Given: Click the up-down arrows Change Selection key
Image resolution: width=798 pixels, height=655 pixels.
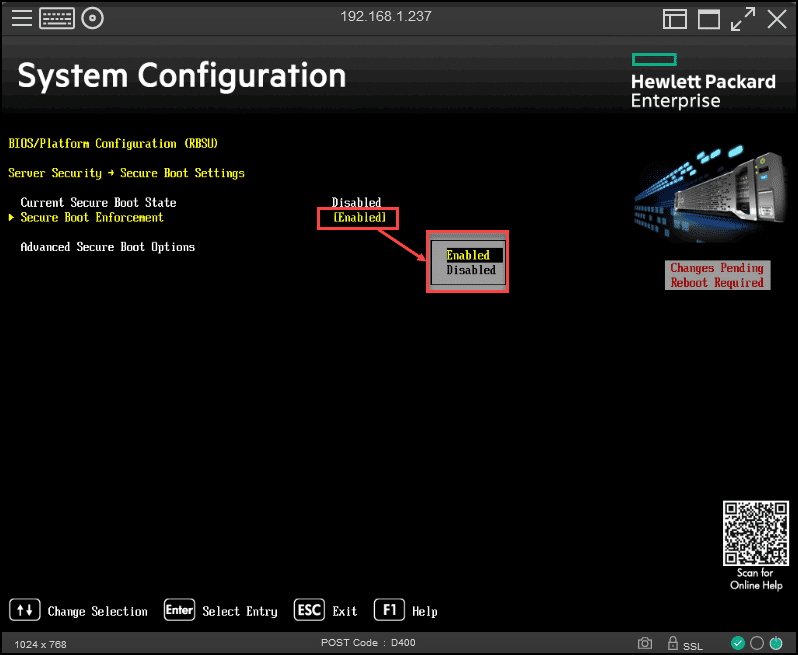Looking at the screenshot, I should point(24,610).
